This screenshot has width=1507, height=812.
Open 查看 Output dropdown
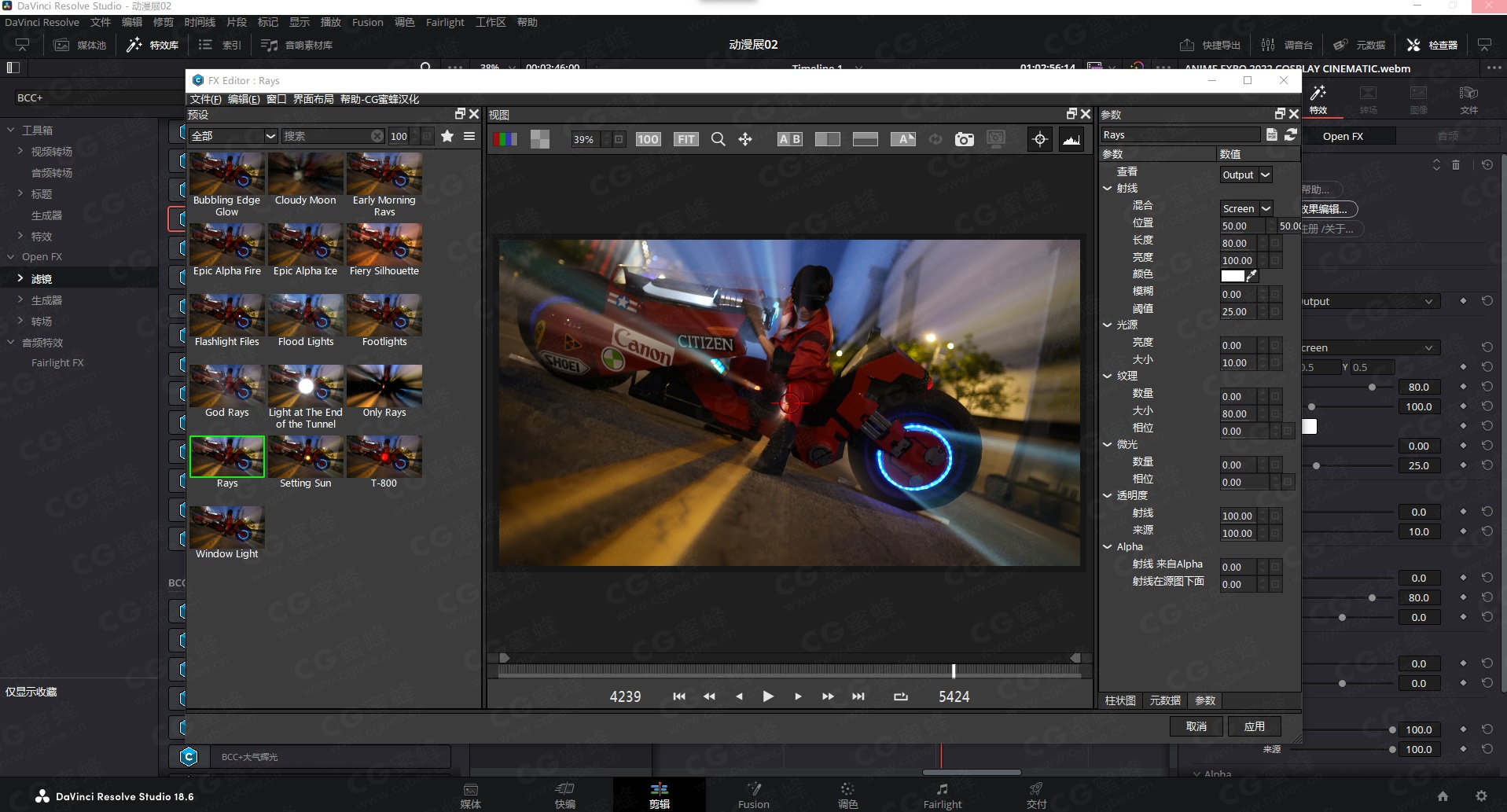[x=1246, y=175]
